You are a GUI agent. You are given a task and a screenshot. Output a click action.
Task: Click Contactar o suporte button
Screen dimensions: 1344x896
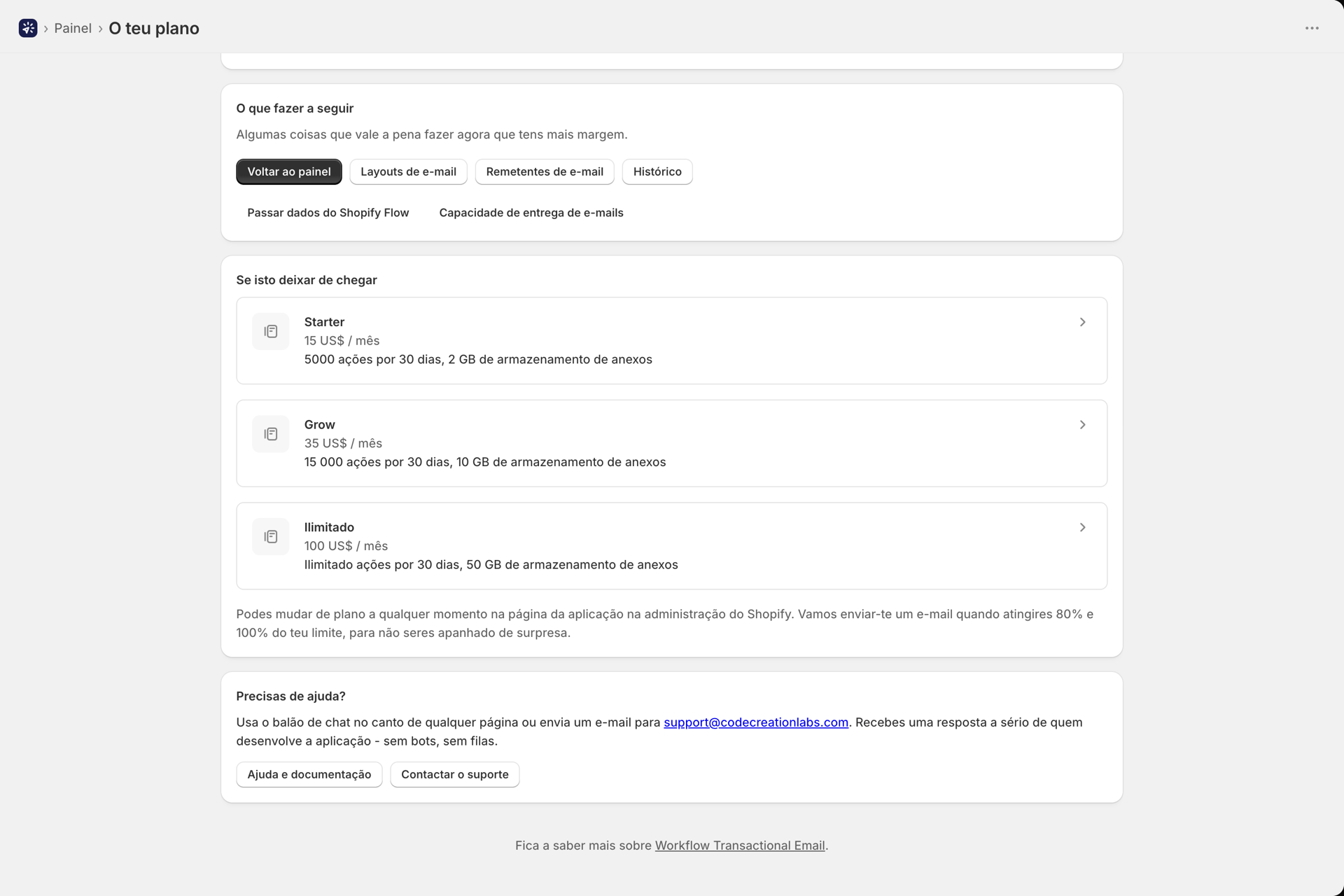(x=455, y=774)
